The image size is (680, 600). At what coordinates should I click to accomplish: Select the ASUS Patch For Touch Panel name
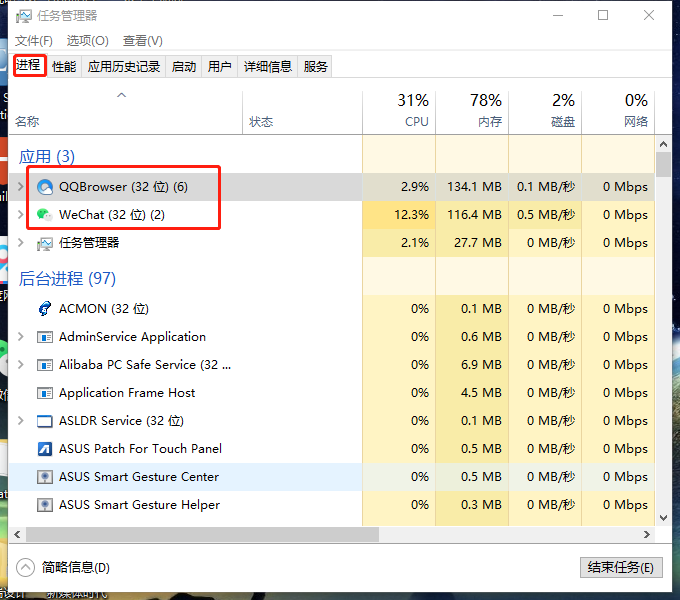(x=141, y=449)
